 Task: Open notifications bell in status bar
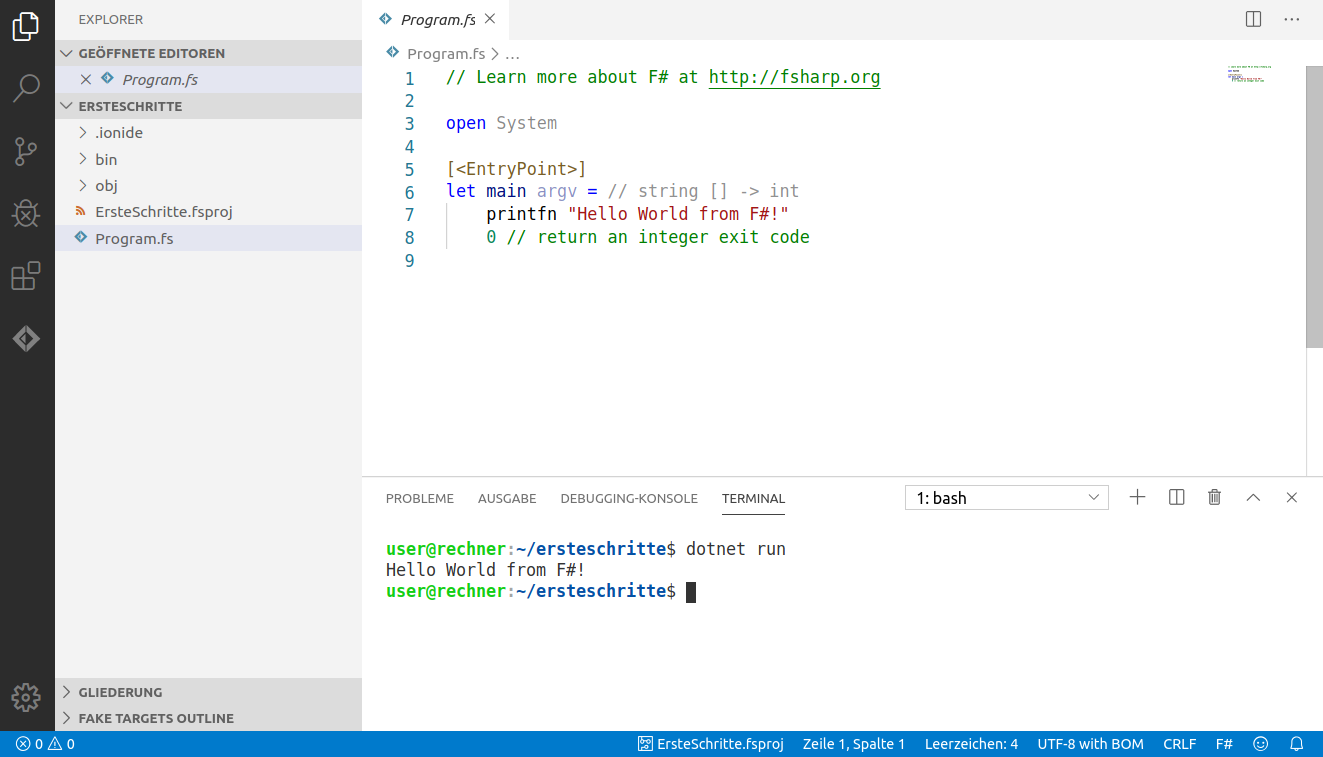[1297, 744]
